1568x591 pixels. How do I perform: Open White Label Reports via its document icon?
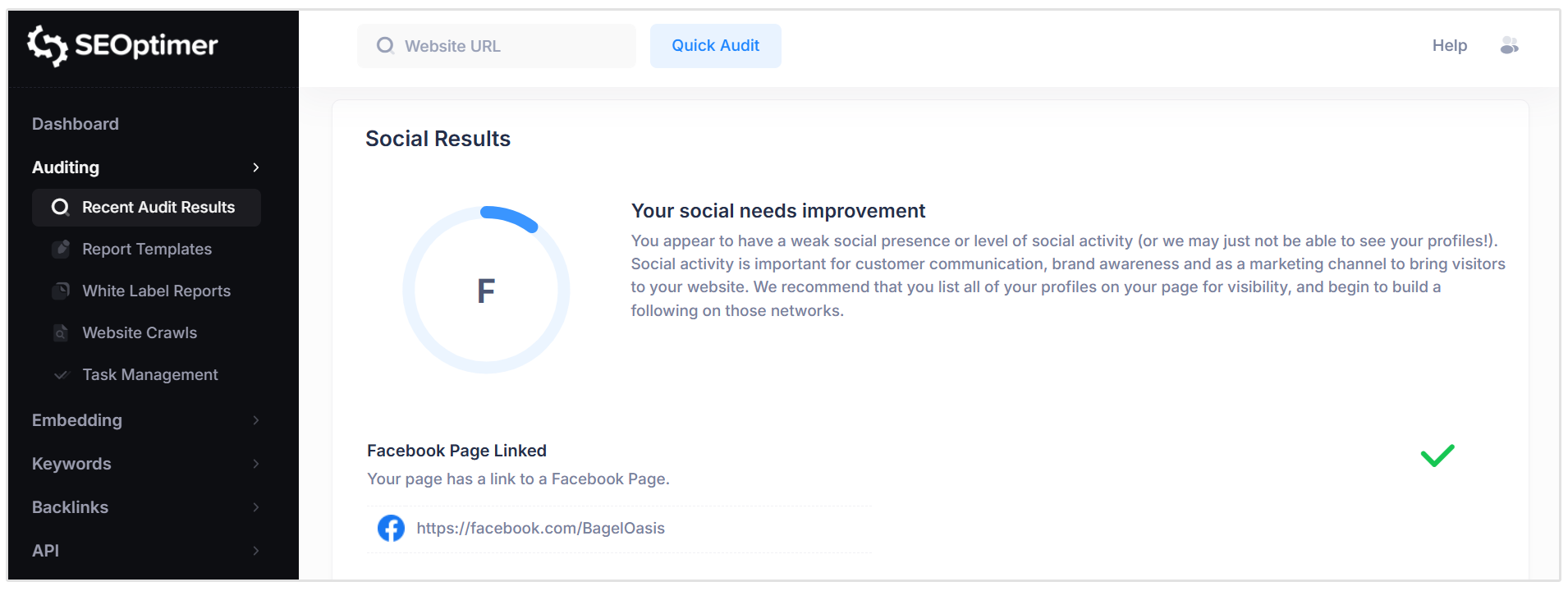click(x=62, y=291)
